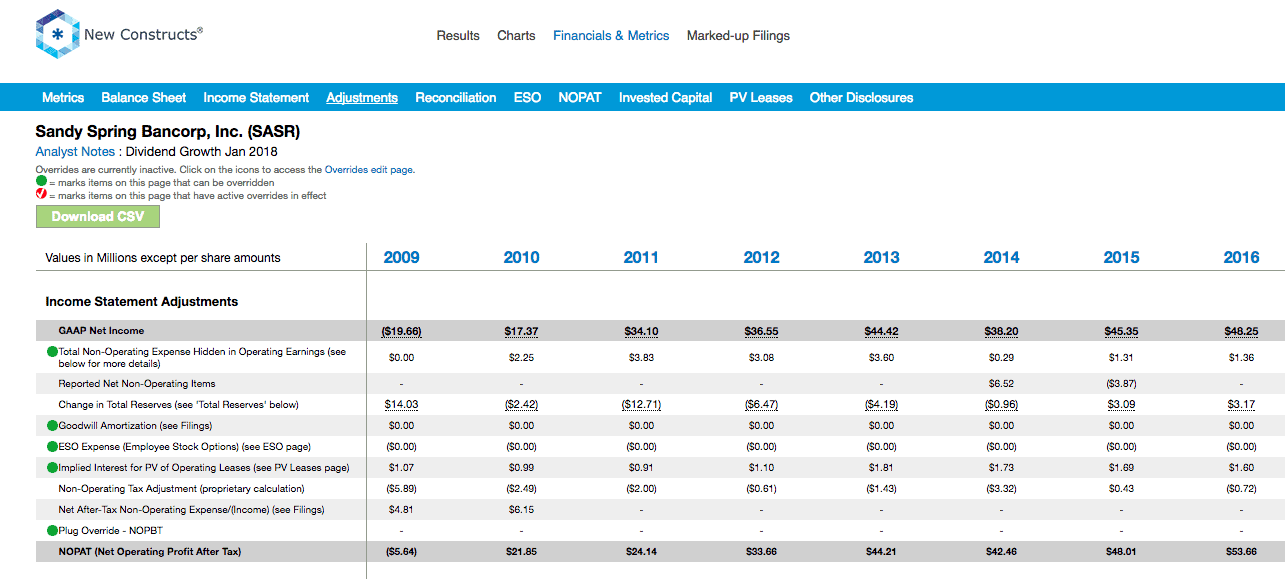The image size is (1285, 579).
Task: Click Change in Total Reserves value $3.09
Action: [x=1121, y=405]
